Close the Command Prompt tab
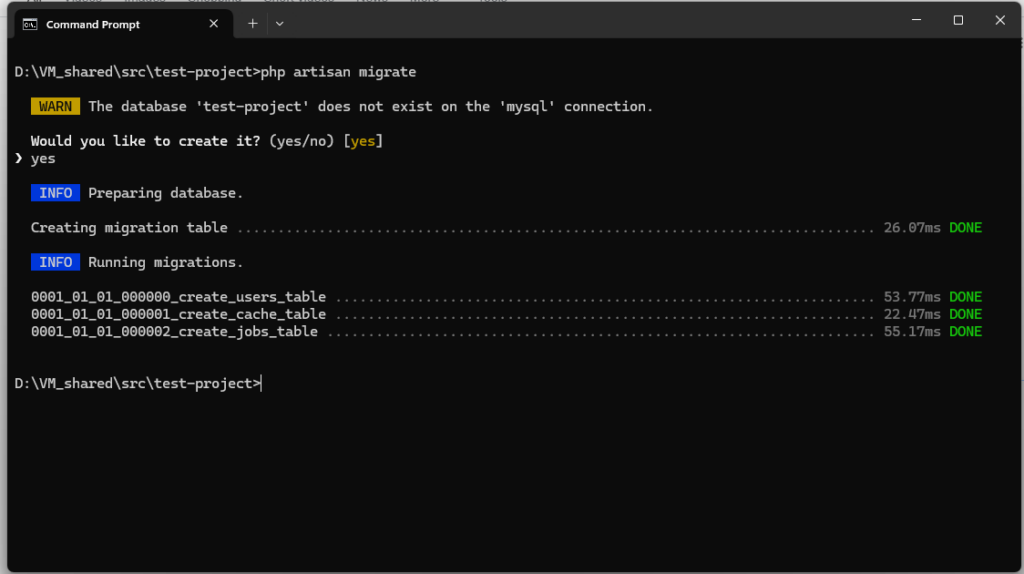The image size is (1024, 574). pyautogui.click(x=214, y=24)
